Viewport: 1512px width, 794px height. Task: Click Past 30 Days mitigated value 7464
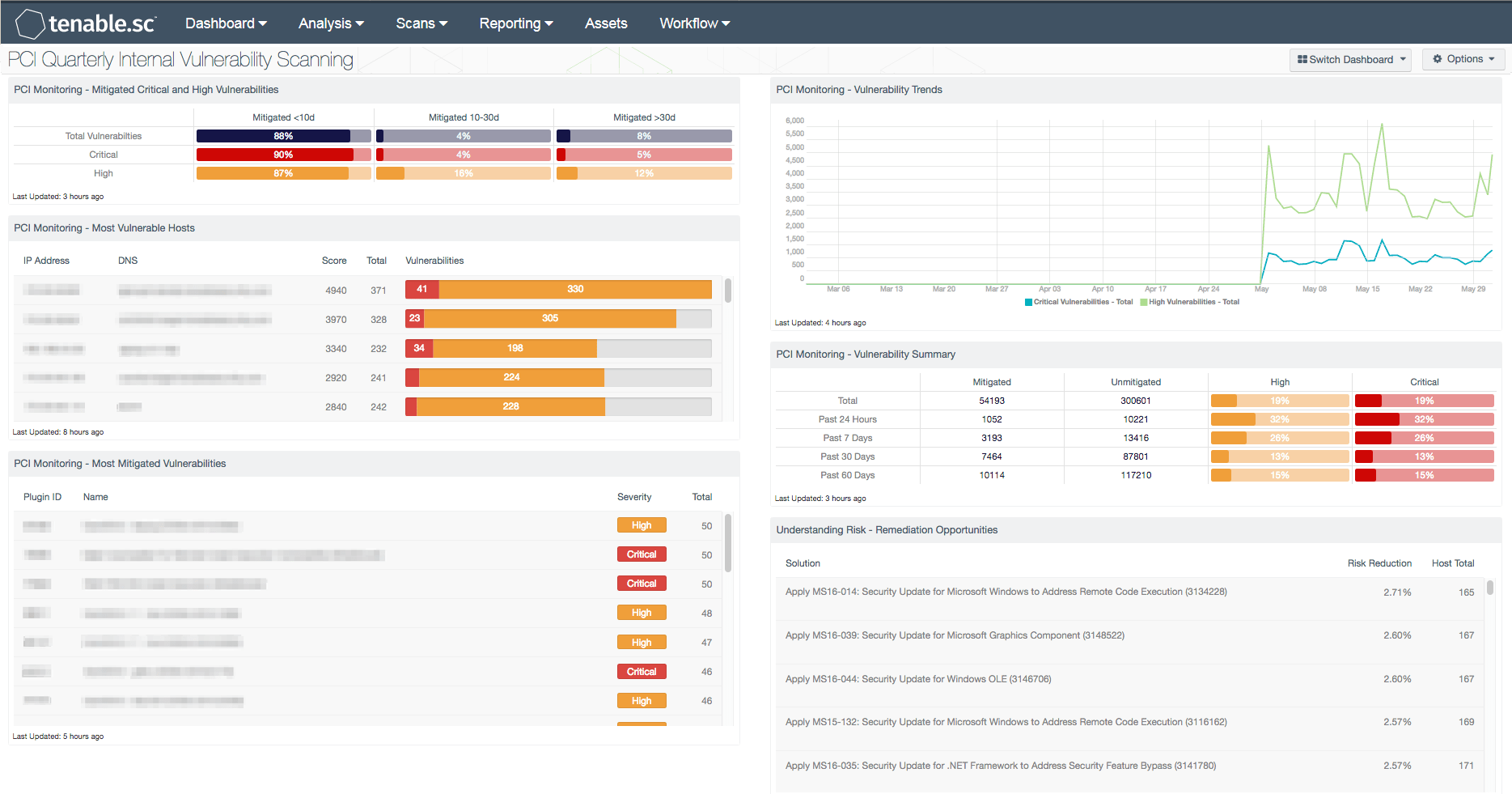pyautogui.click(x=992, y=456)
